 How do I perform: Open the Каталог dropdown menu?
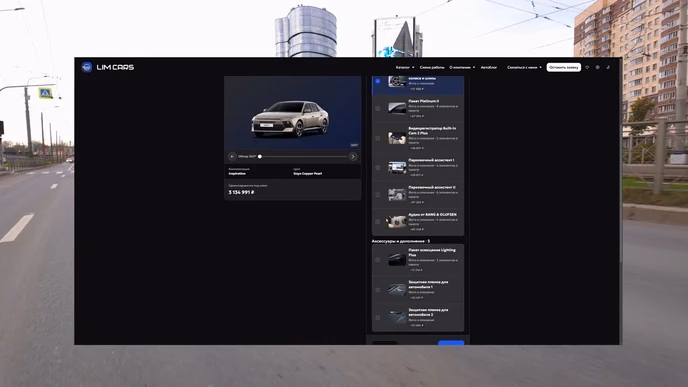tap(405, 67)
